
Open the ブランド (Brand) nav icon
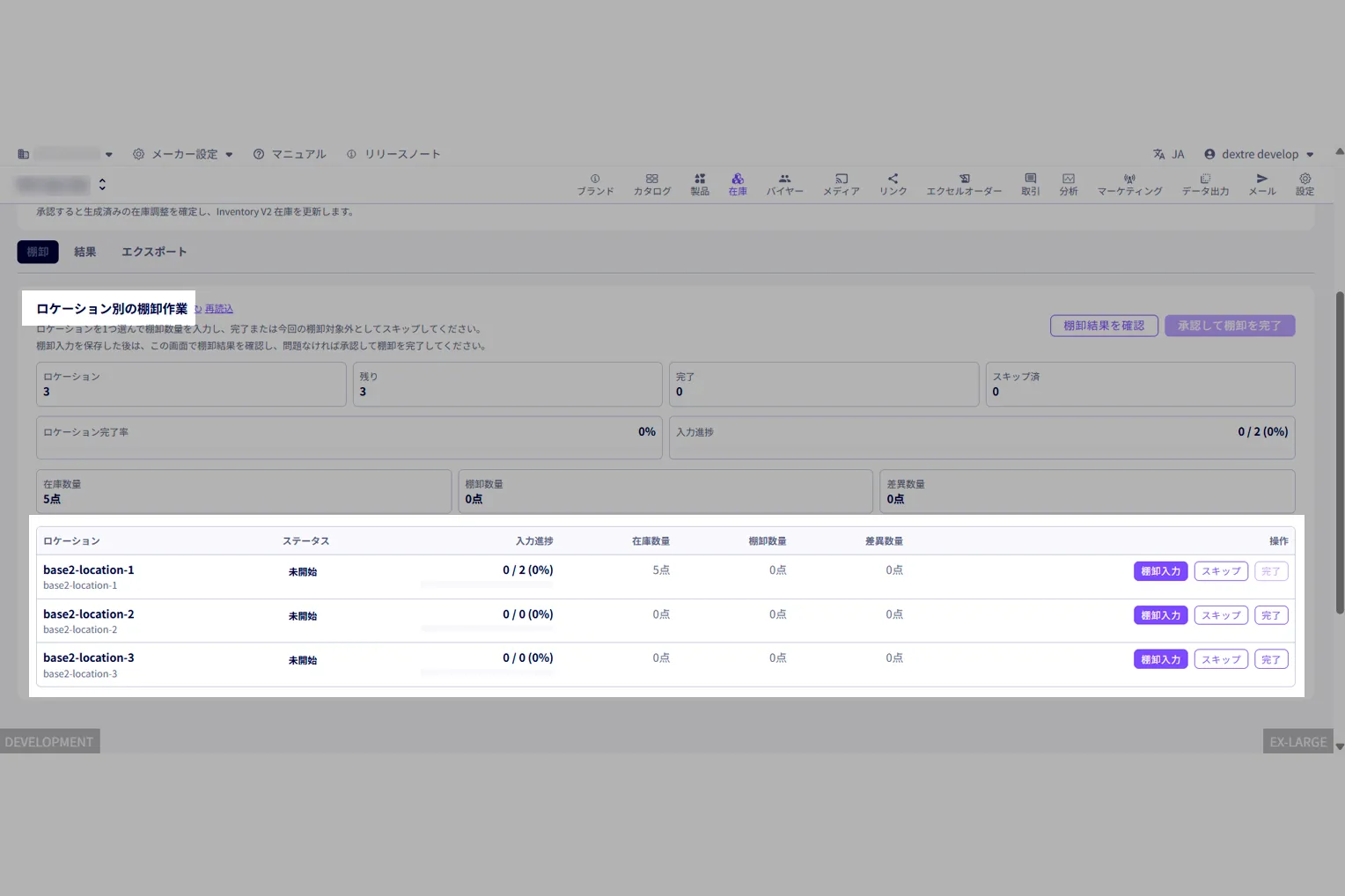(x=595, y=184)
